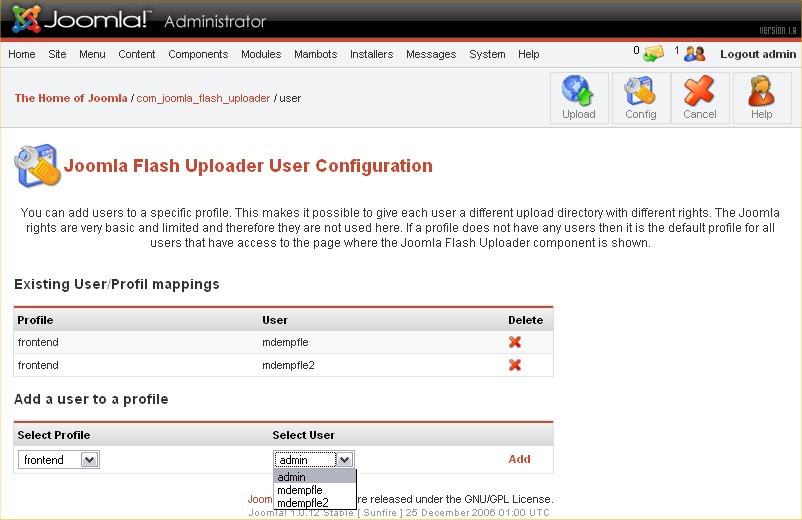Image resolution: width=802 pixels, height=520 pixels.
Task: Click the Profile column header
Action: point(35,320)
